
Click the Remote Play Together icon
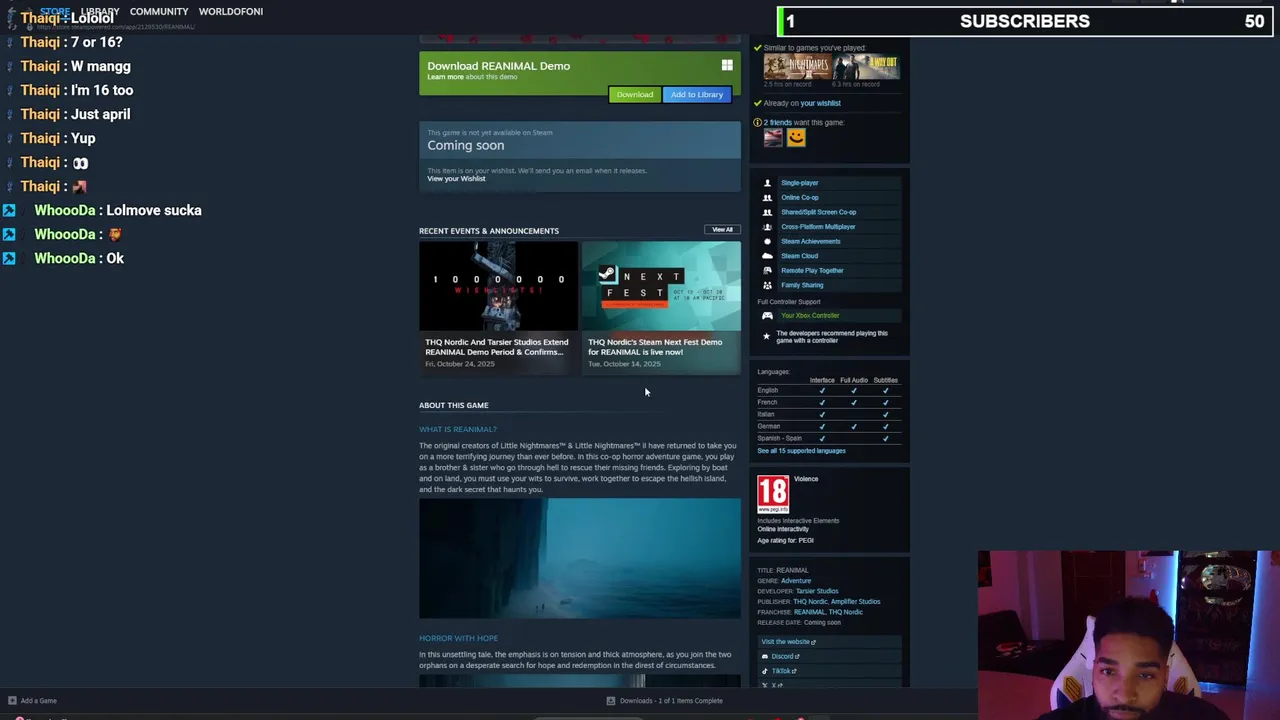tap(767, 271)
